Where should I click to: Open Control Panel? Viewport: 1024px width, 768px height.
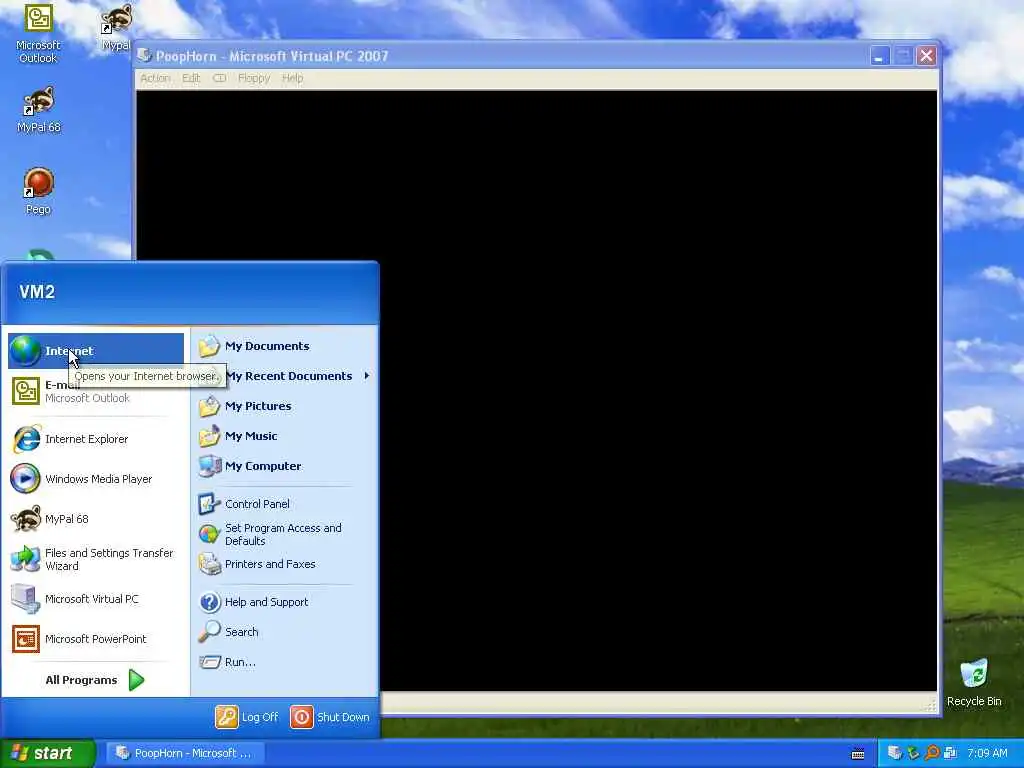click(284, 504)
